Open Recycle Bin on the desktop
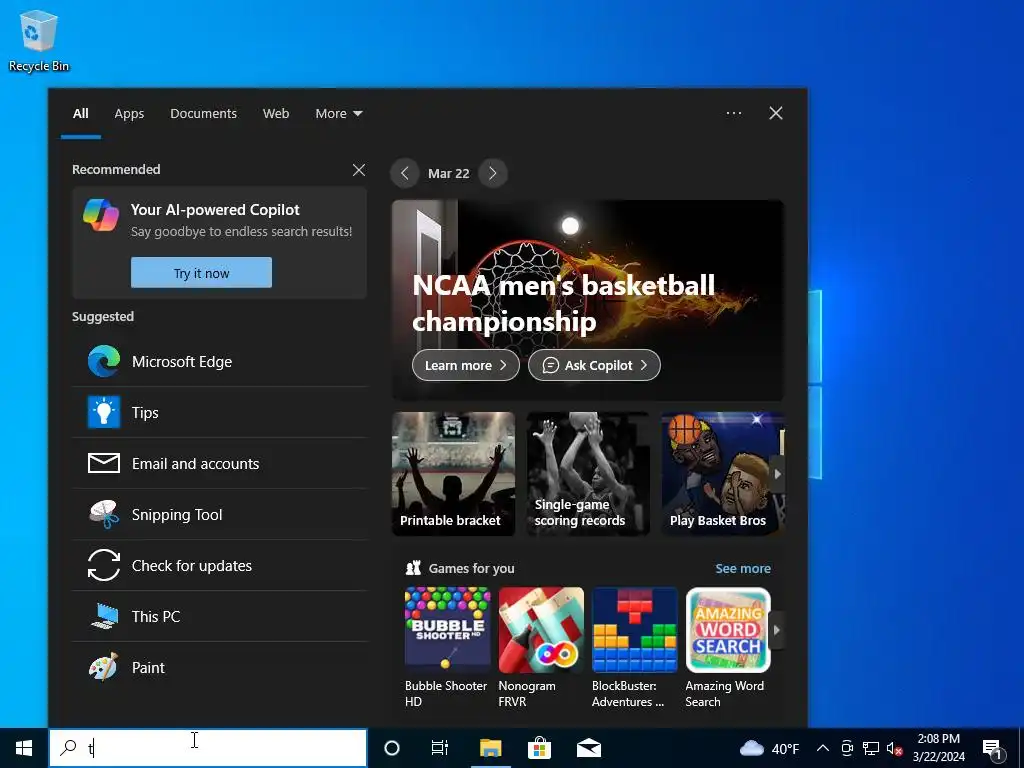This screenshot has height=768, width=1024. [x=39, y=40]
